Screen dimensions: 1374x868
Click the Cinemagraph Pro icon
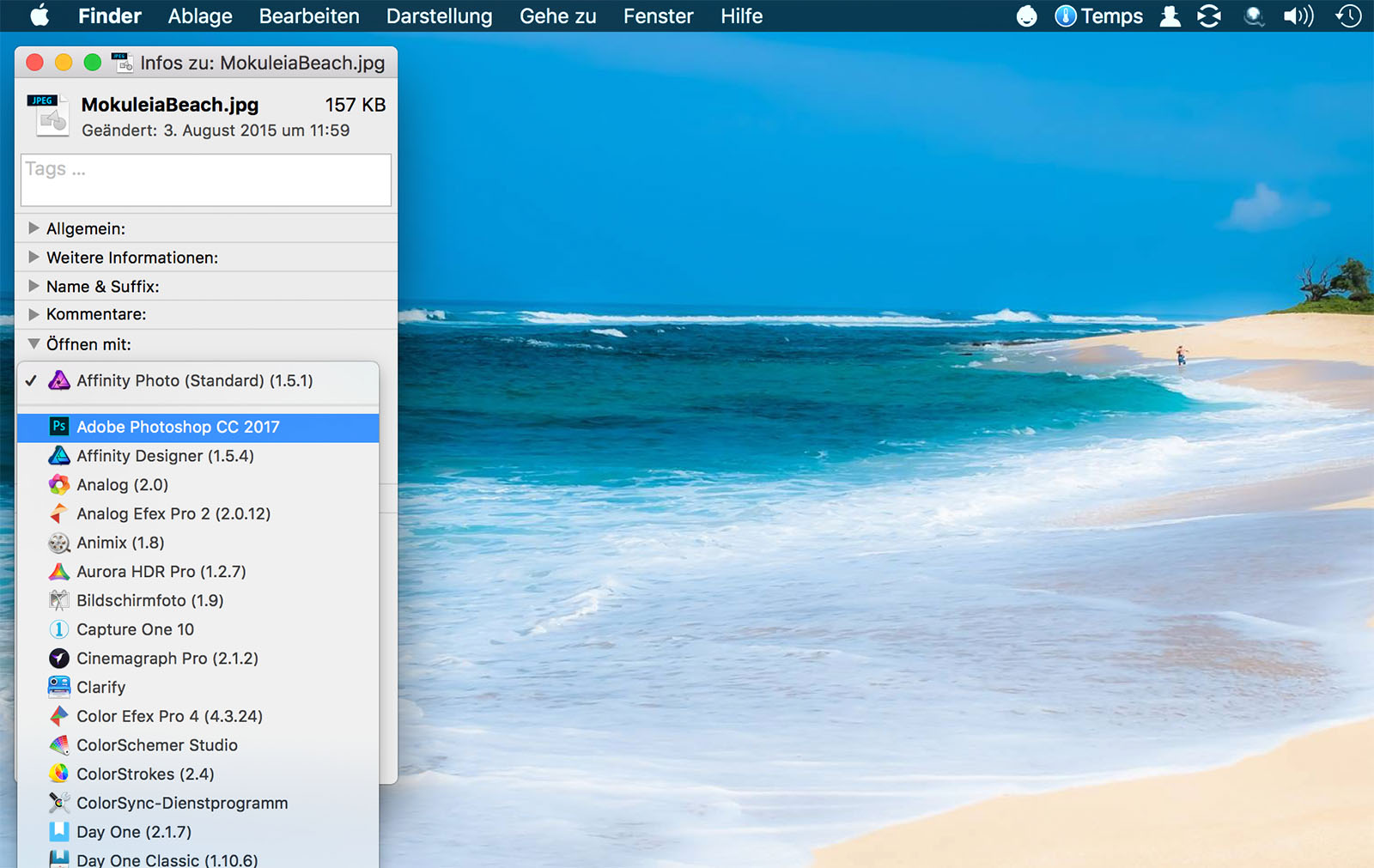[x=59, y=659]
